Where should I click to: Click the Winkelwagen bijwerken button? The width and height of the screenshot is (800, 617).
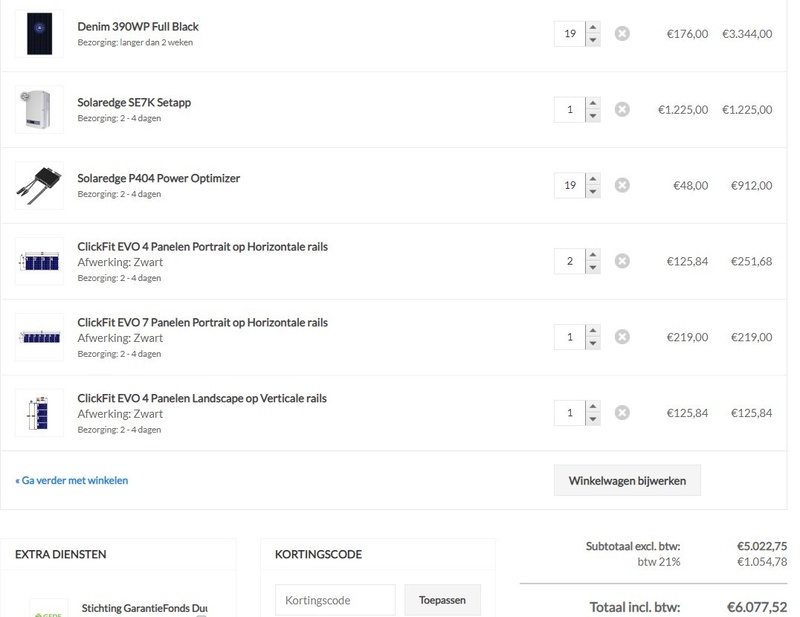627,481
